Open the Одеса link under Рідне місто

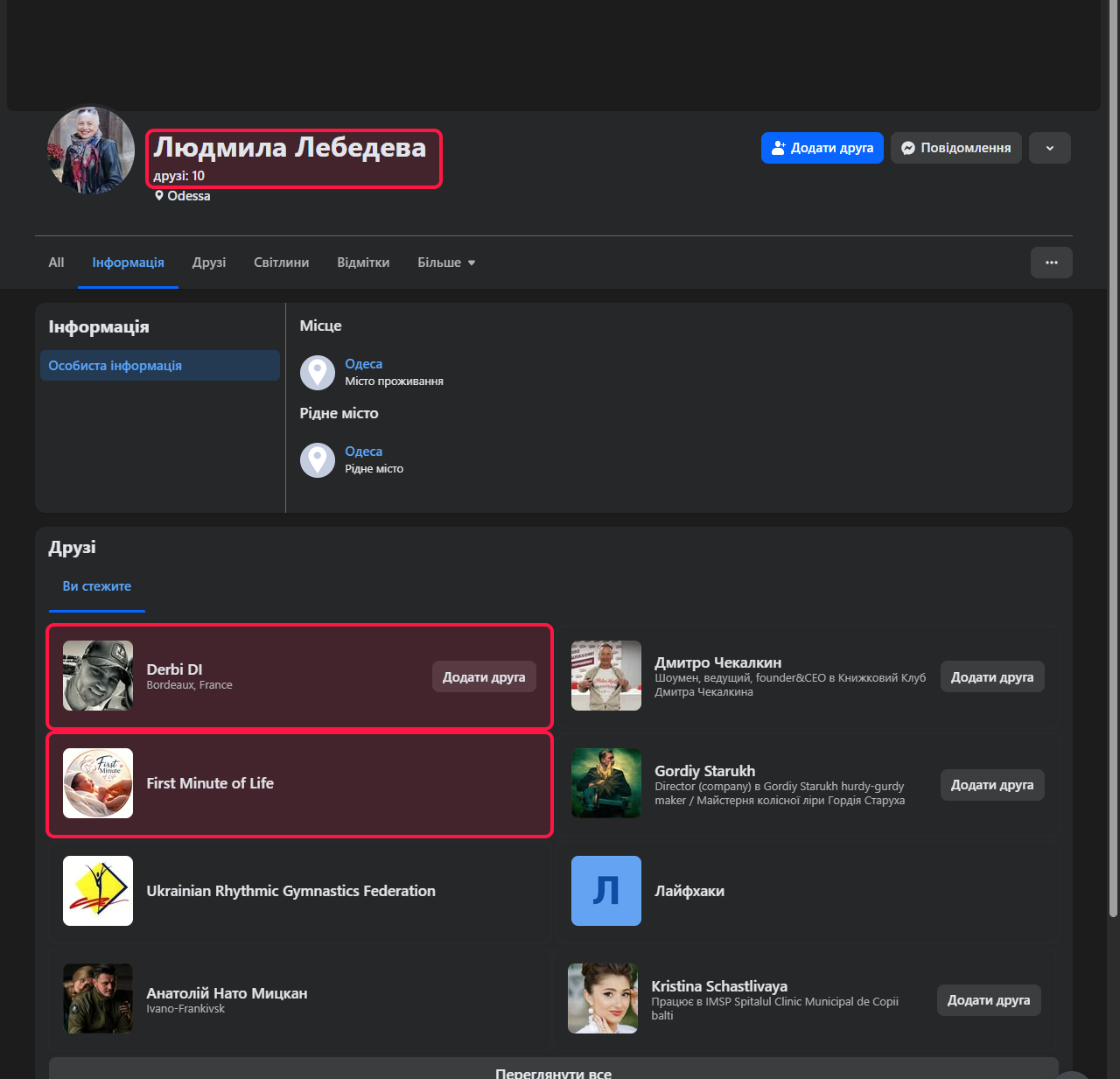coord(363,452)
